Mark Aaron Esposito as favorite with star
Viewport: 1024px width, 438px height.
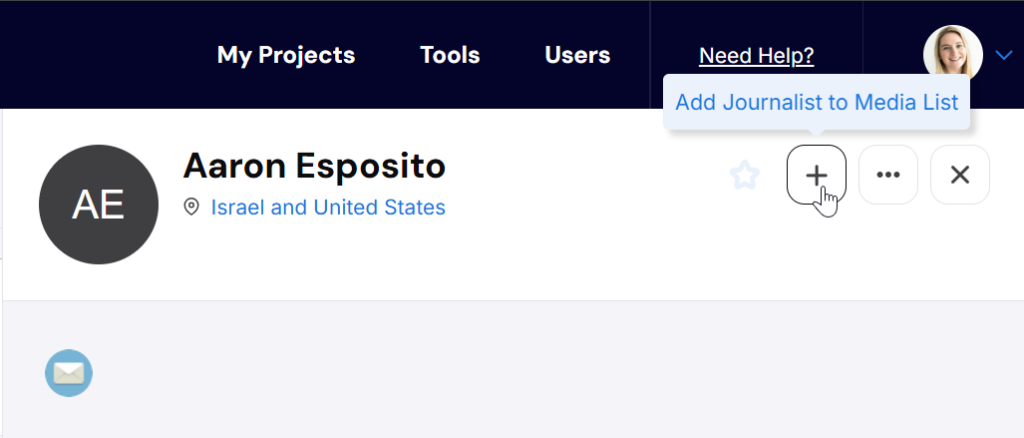click(x=744, y=175)
